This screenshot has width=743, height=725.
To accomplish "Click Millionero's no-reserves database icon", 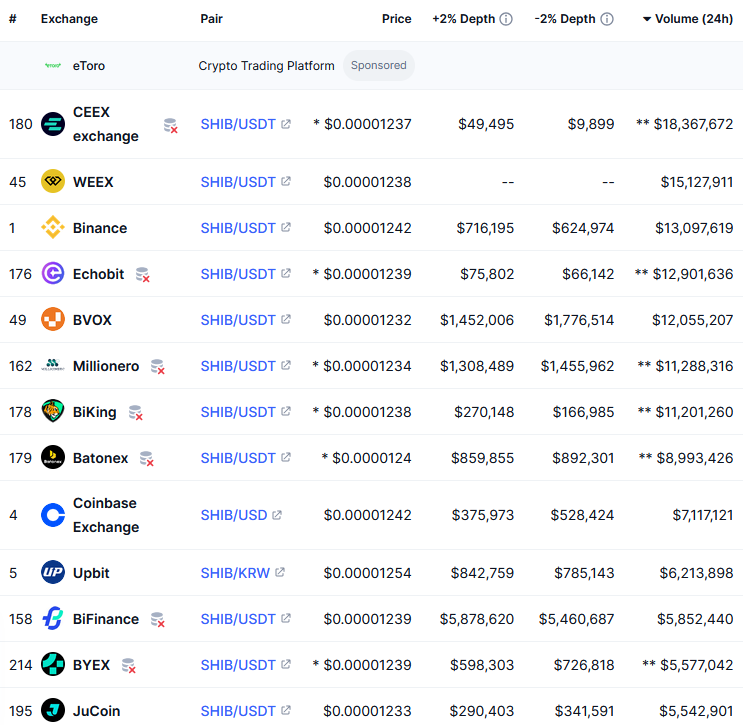I will point(157,367).
